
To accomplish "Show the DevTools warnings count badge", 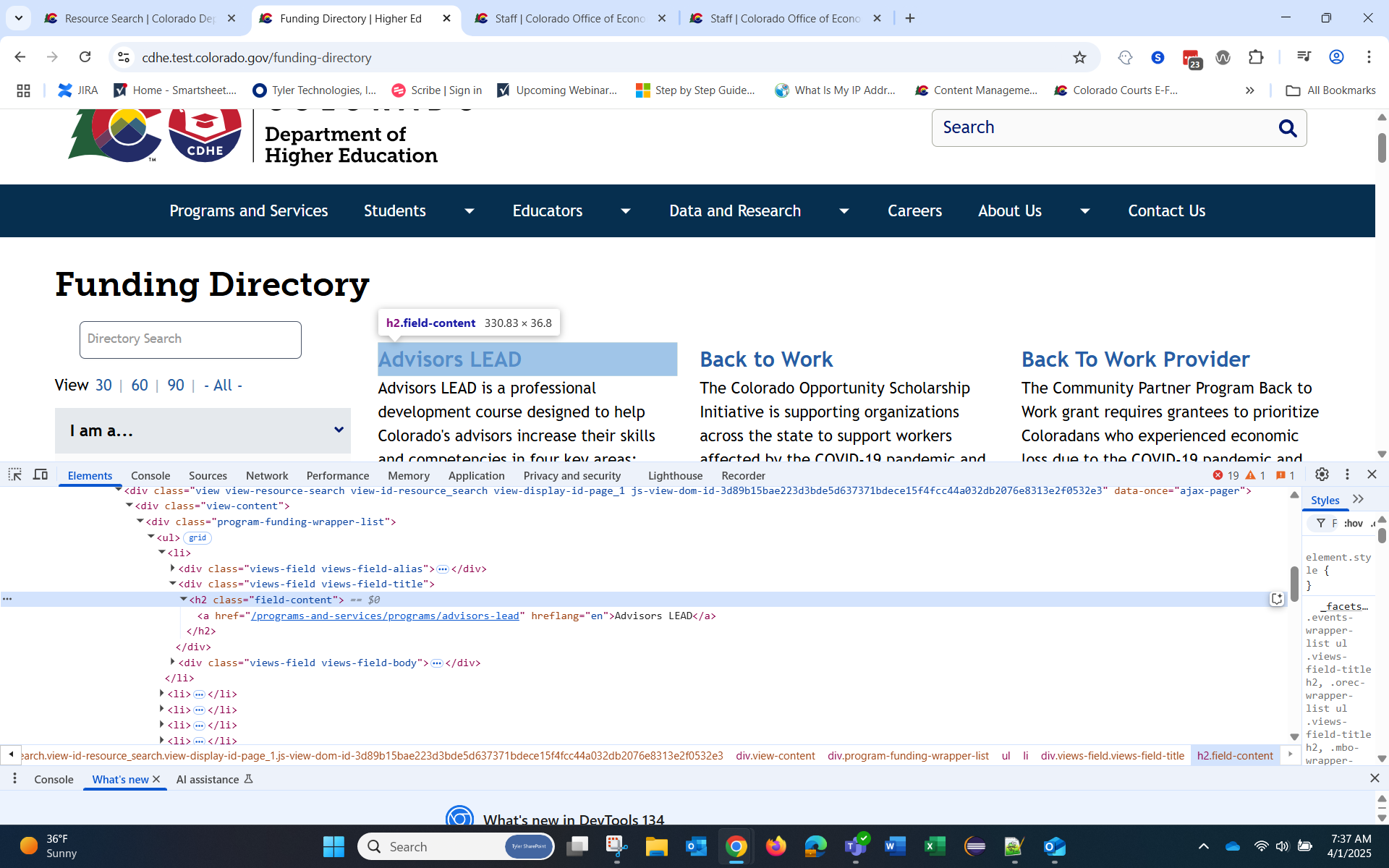I will pos(1255,475).
